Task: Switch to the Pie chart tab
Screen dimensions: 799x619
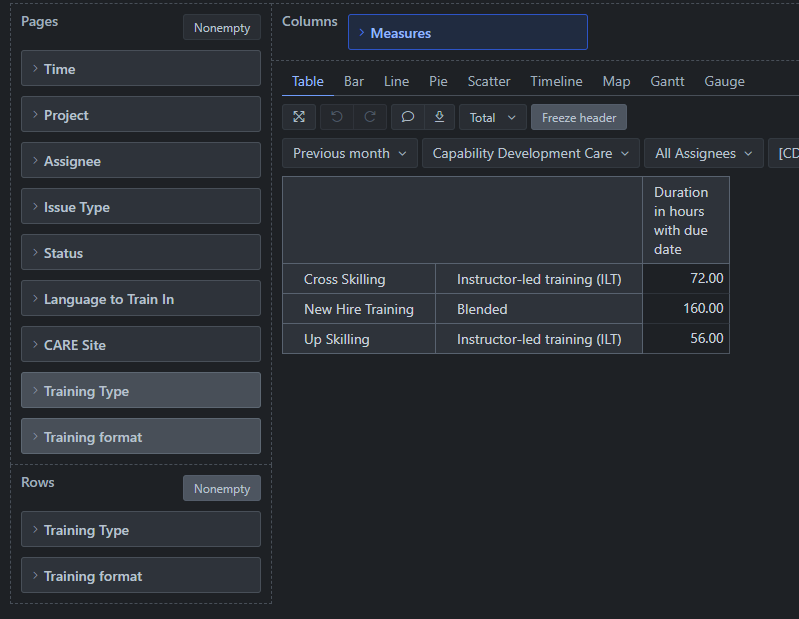Action: click(x=438, y=82)
